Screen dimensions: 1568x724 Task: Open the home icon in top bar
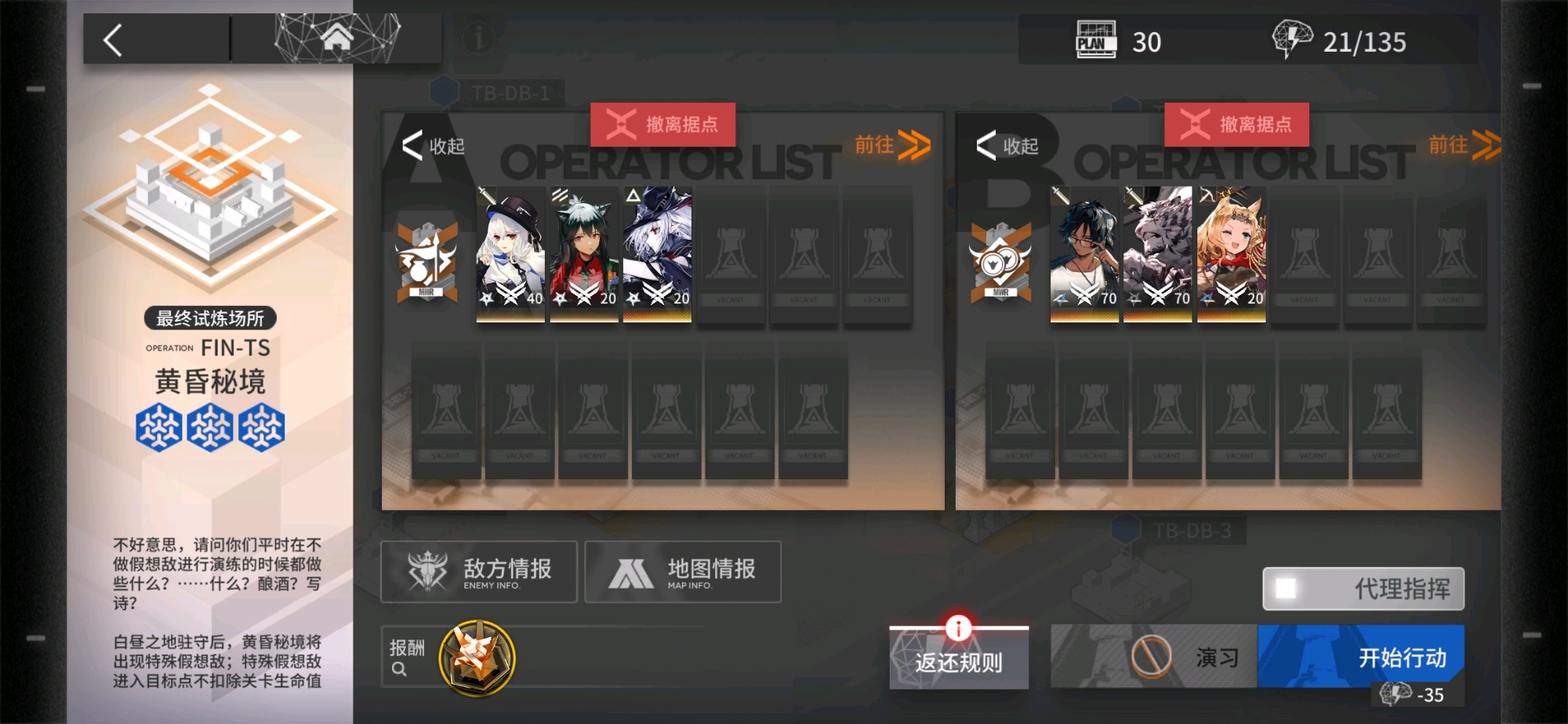coord(337,36)
